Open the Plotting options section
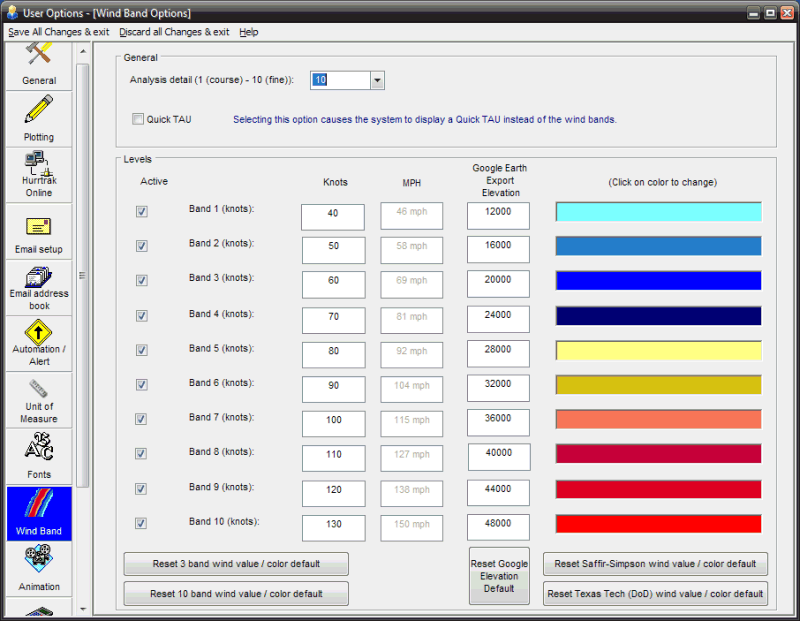Screen dimensions: 800x621 pos(39,118)
